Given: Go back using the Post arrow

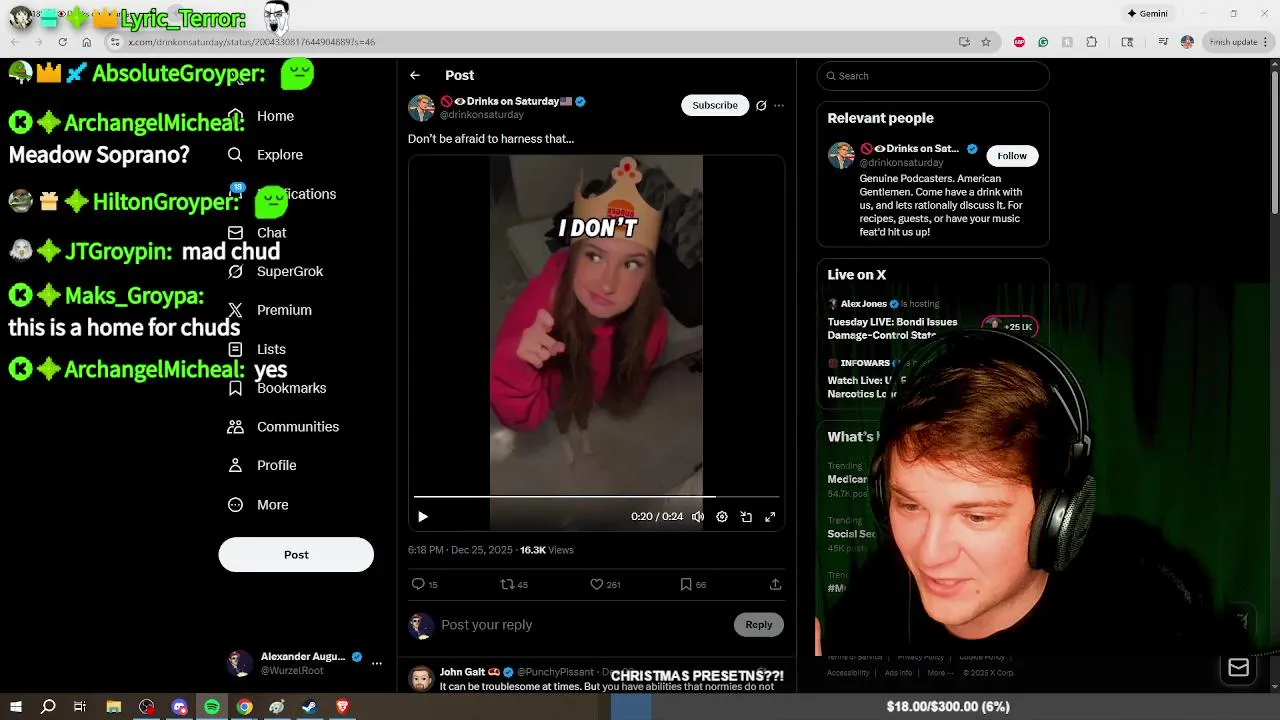Looking at the screenshot, I should (x=415, y=75).
